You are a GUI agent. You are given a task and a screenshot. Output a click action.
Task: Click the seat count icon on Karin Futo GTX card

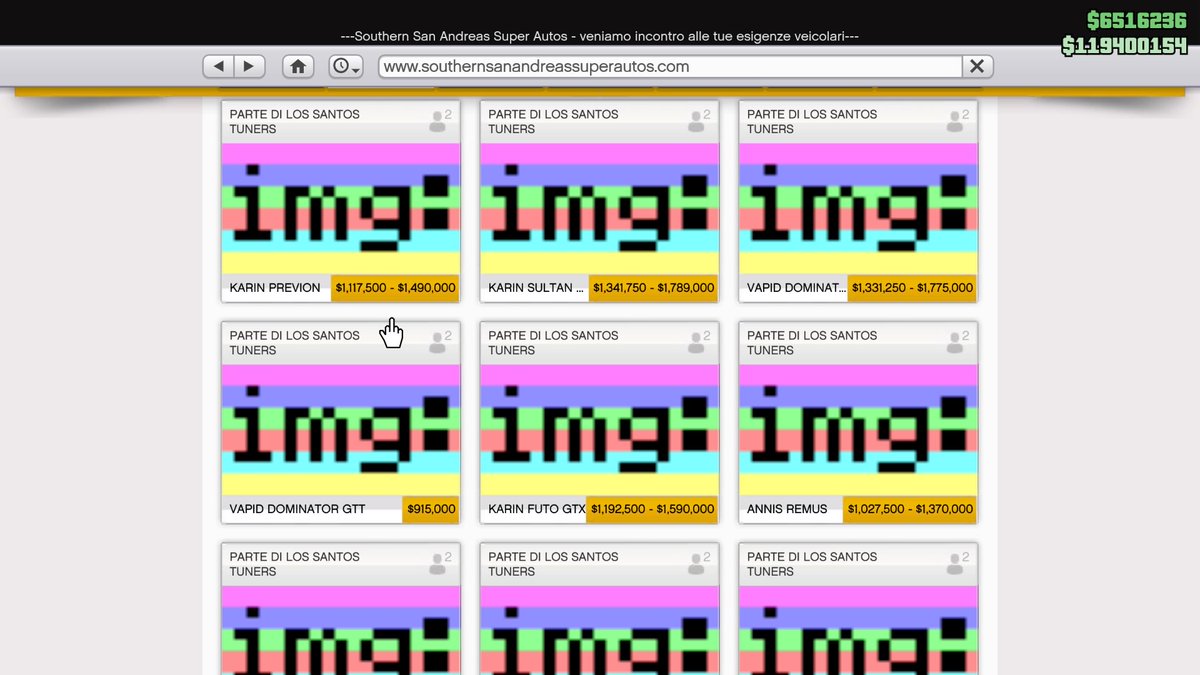coord(699,342)
